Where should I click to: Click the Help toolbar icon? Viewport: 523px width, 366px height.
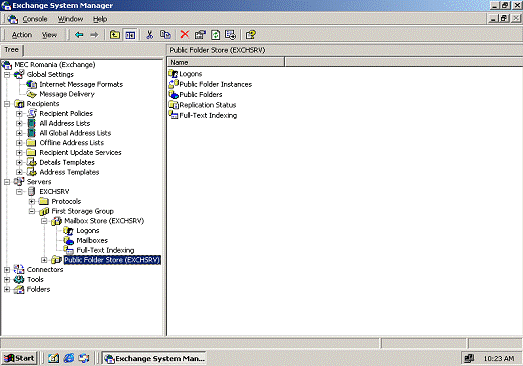pos(250,35)
